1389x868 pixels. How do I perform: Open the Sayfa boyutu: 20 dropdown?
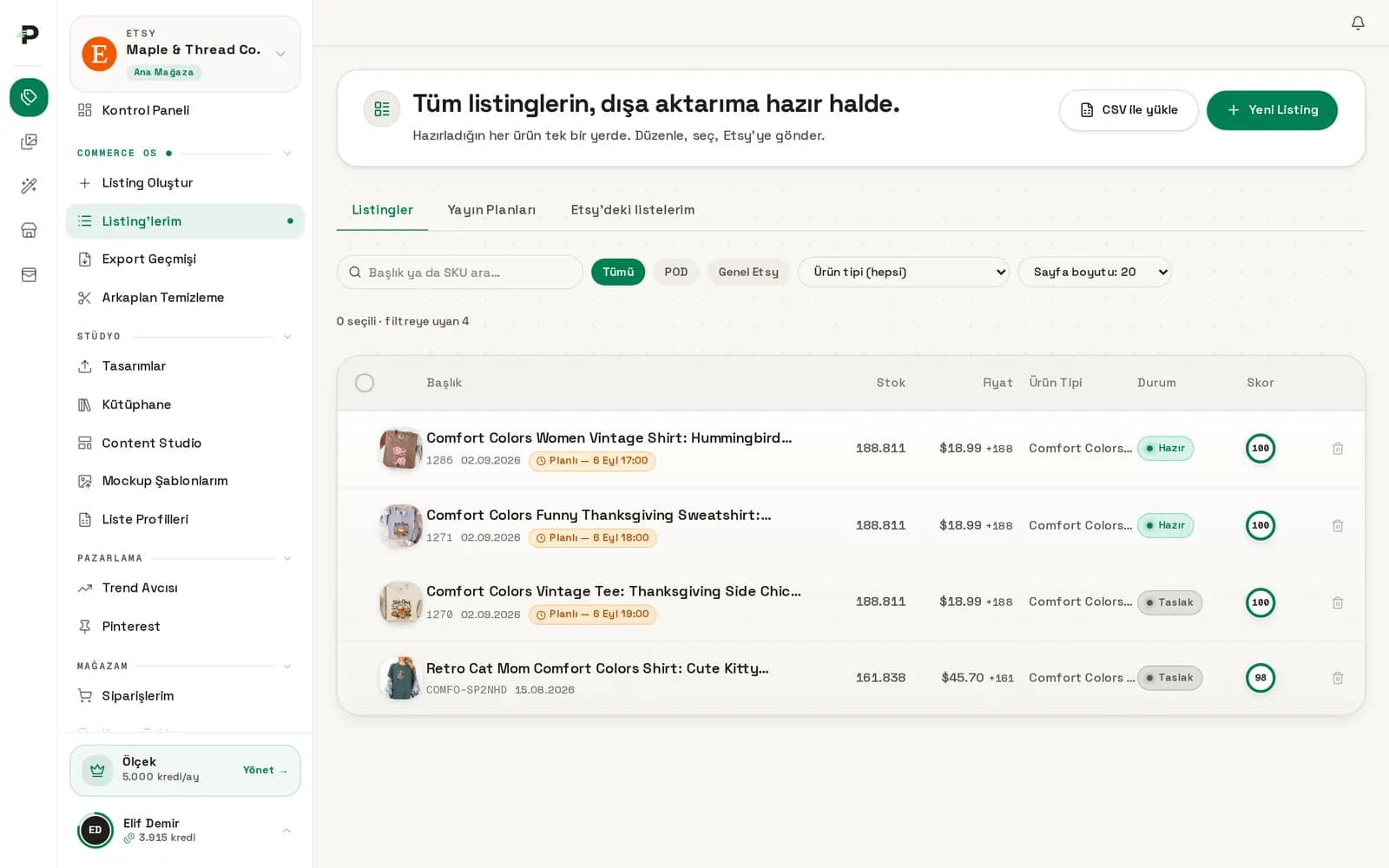point(1094,272)
